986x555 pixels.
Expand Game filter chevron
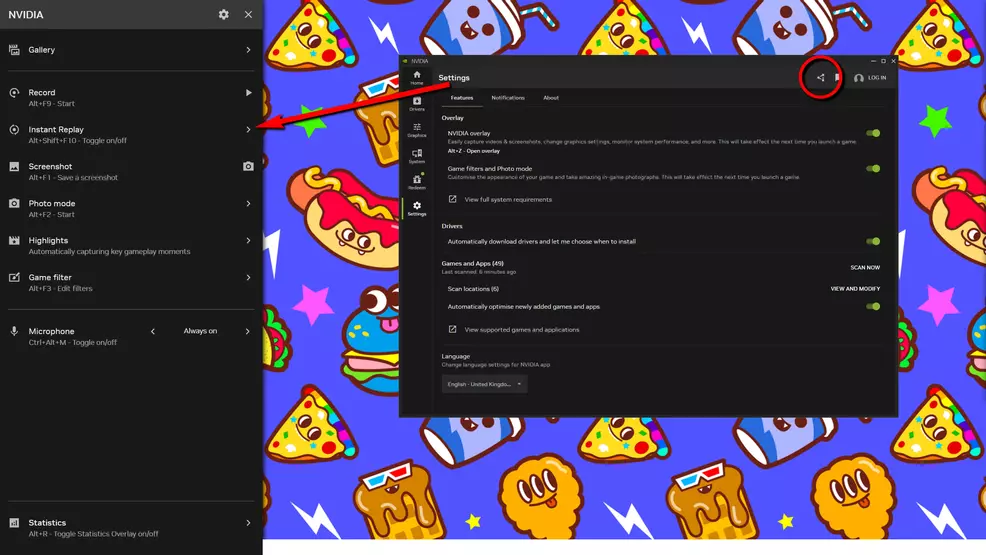[248, 277]
